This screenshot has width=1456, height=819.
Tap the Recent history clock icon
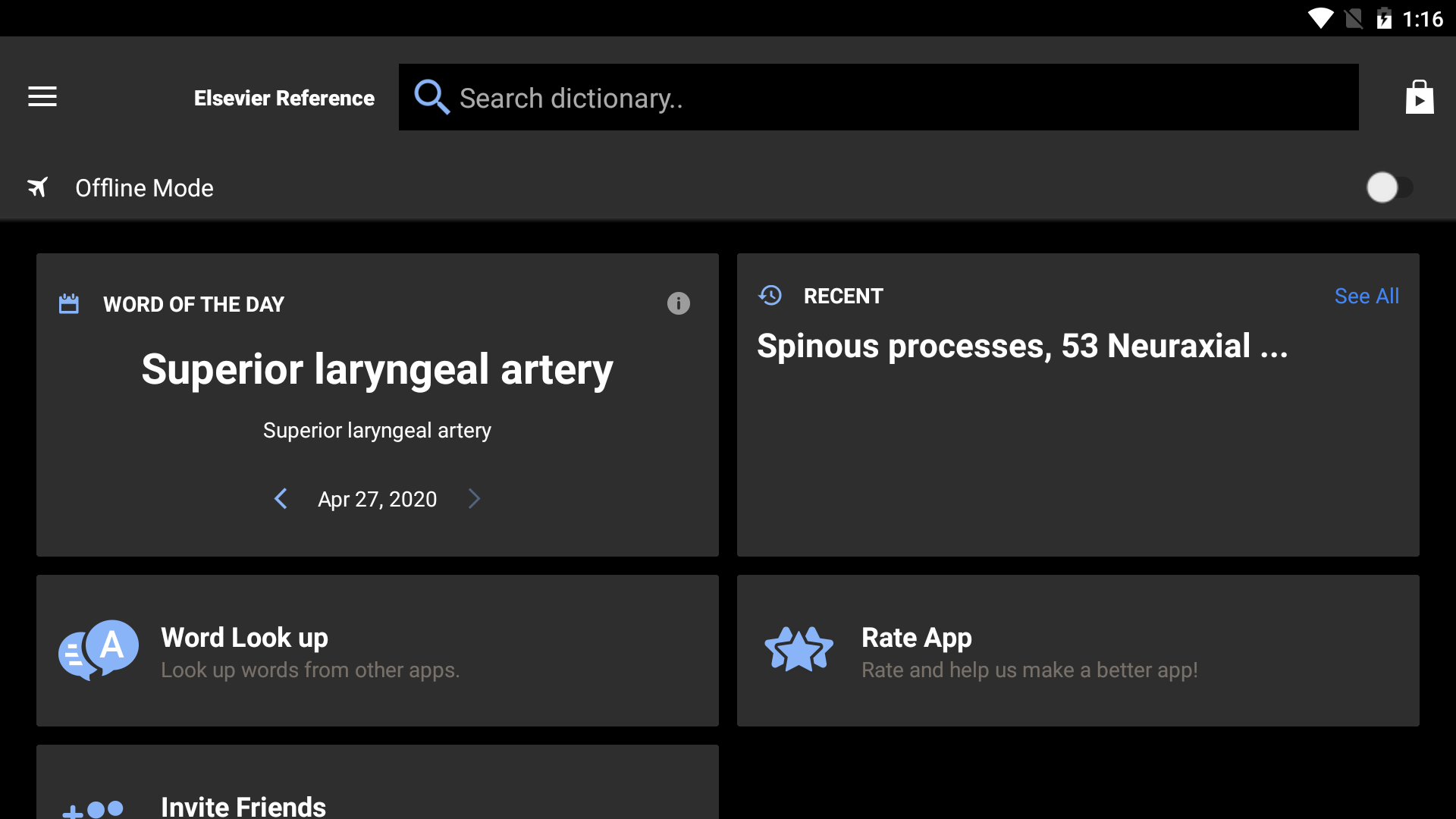click(x=770, y=296)
